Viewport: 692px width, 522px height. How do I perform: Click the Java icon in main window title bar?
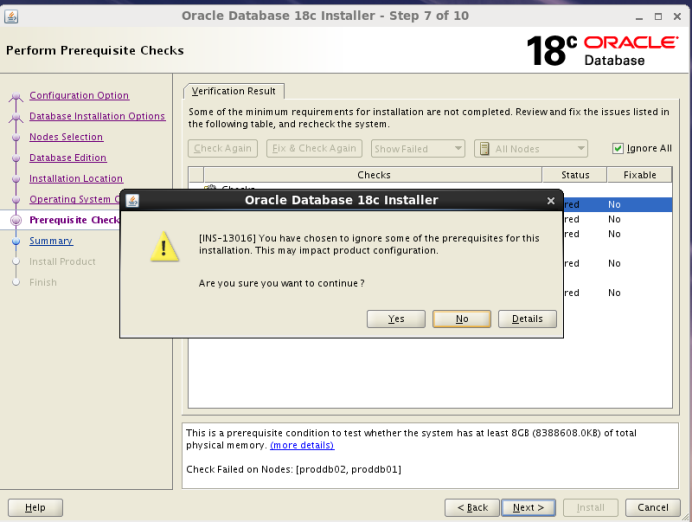[x=11, y=16]
